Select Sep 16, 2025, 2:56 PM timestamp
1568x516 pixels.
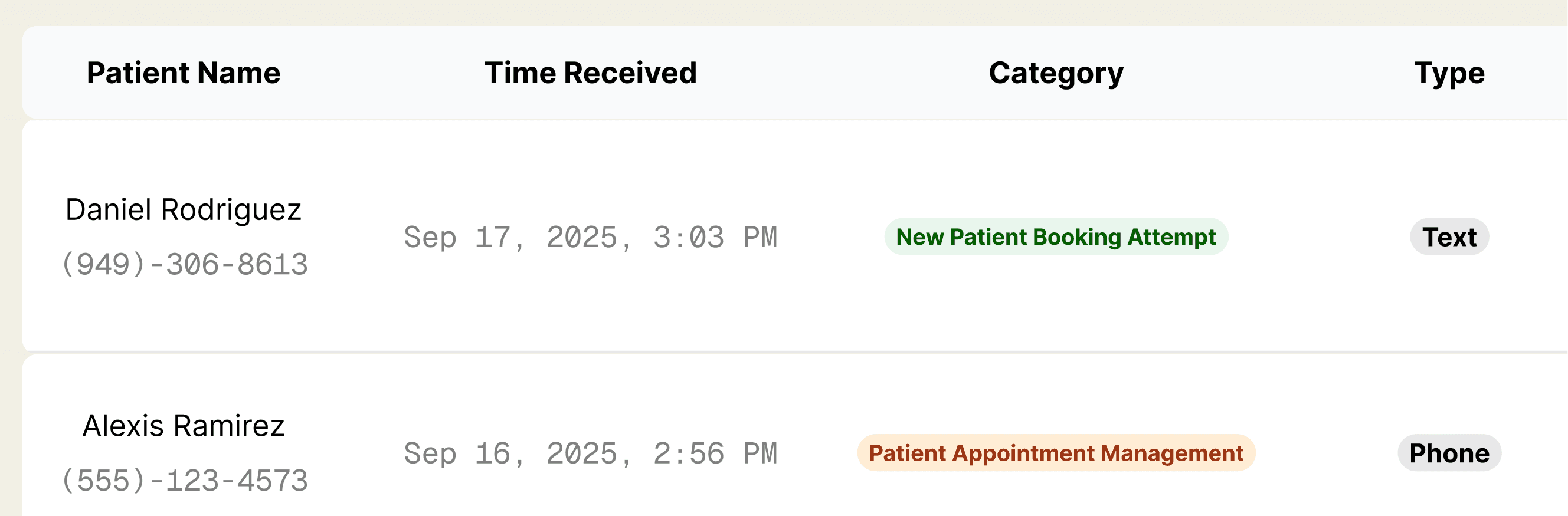(590, 453)
